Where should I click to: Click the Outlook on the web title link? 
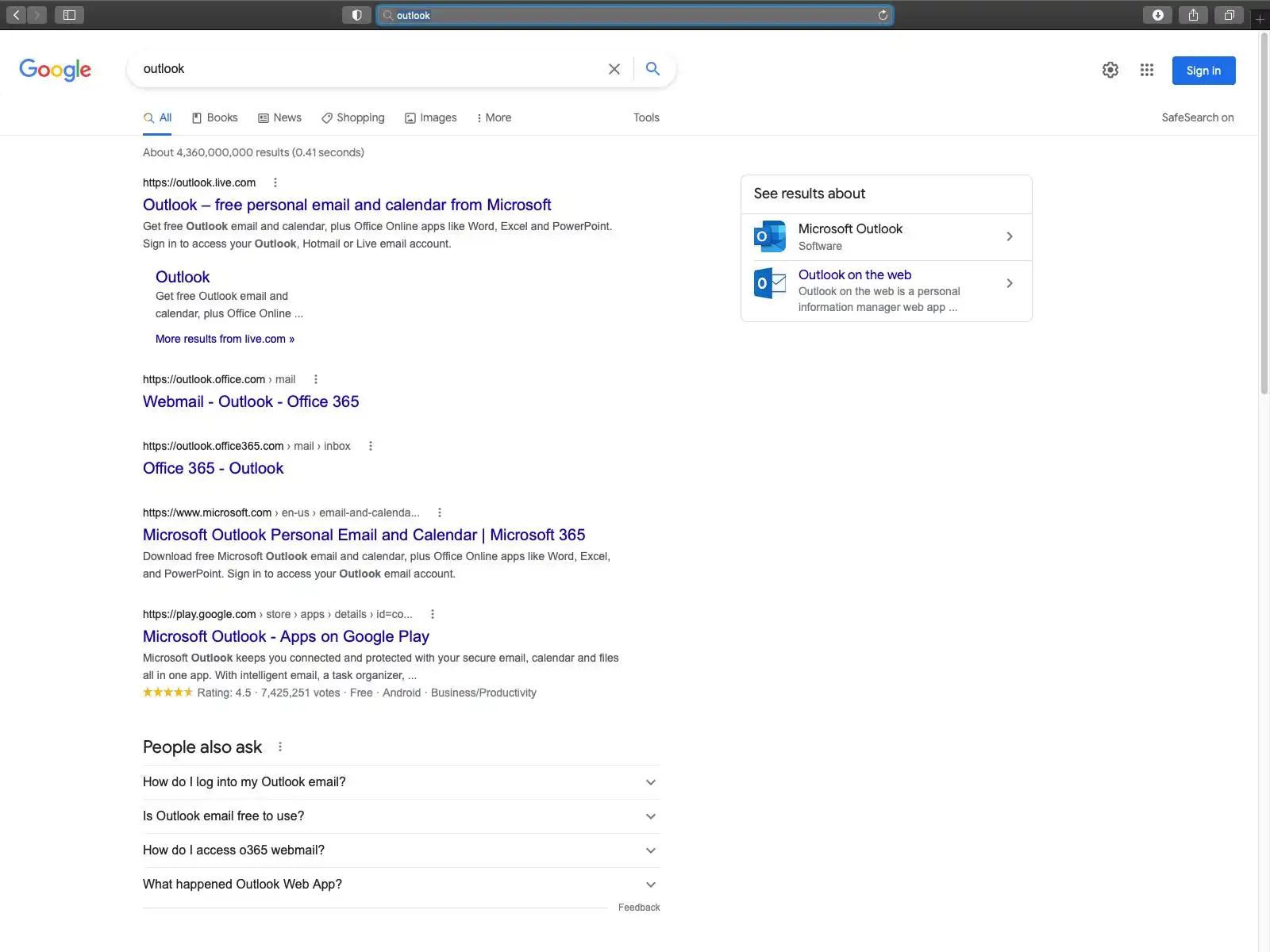point(855,274)
